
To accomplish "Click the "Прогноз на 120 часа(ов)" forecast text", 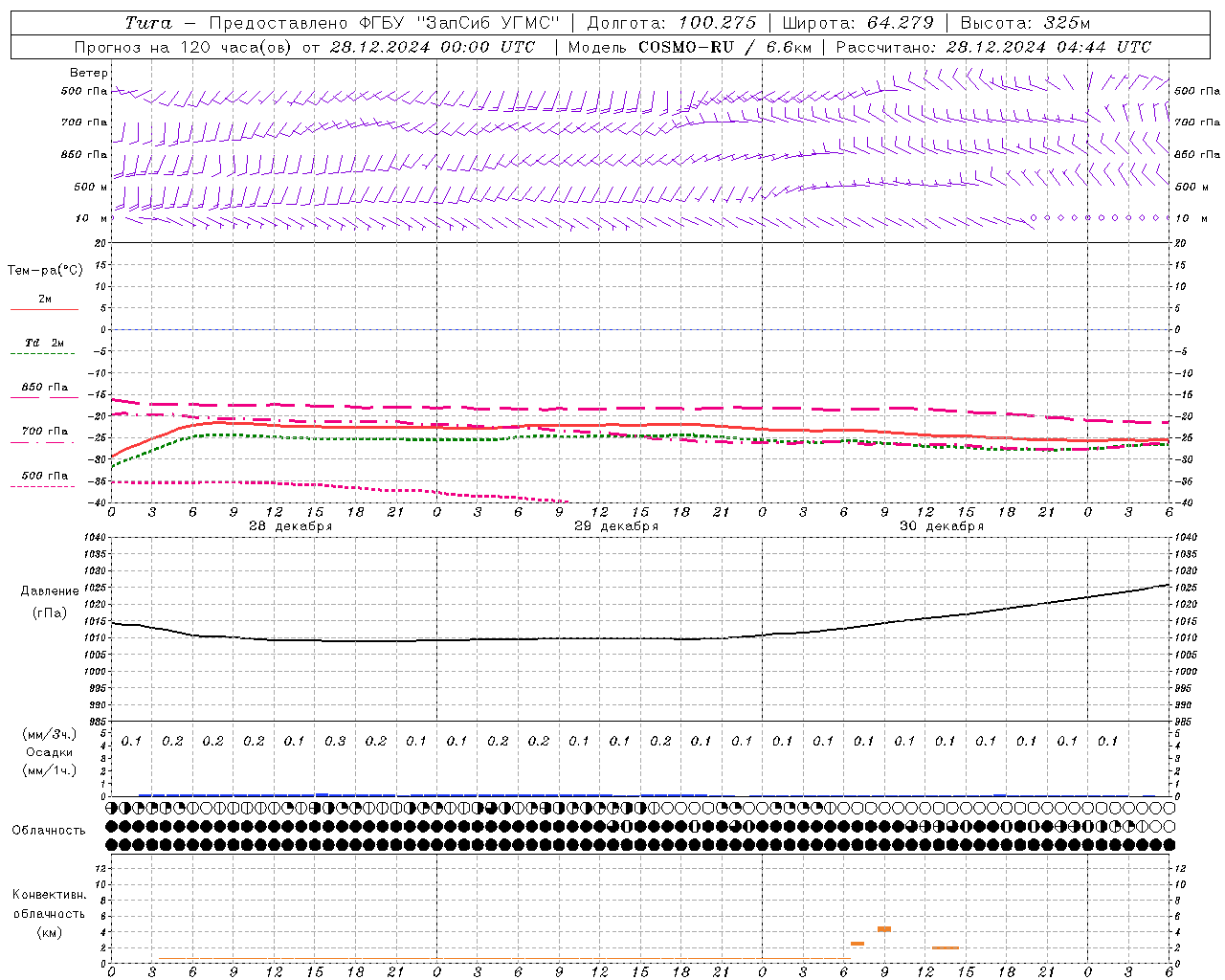I will [x=184, y=47].
